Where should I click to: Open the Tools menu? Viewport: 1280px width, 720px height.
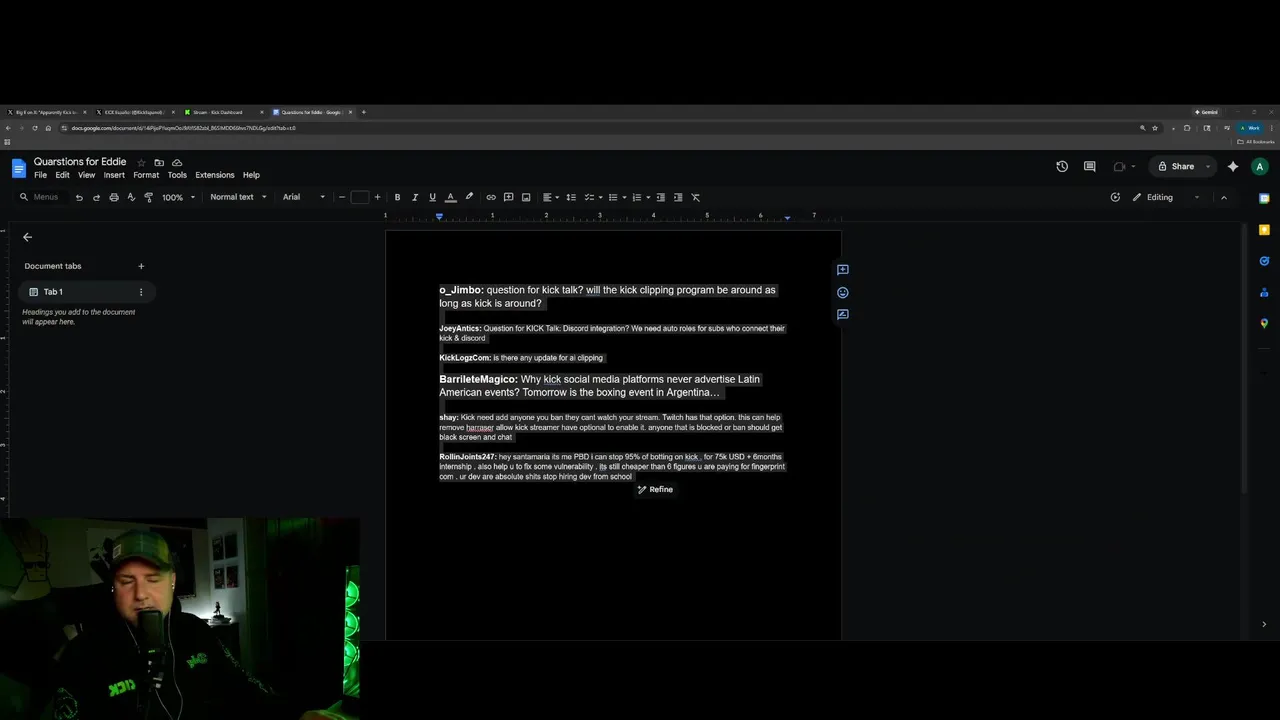point(177,175)
